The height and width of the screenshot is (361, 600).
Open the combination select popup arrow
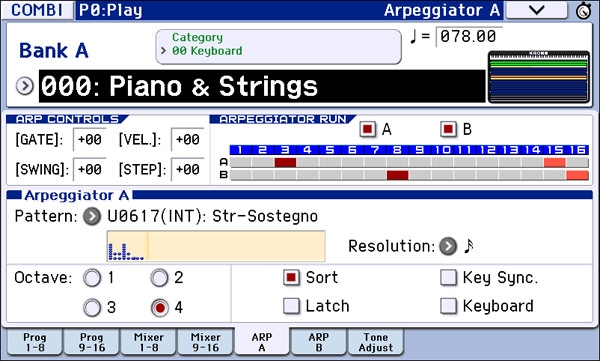coord(25,86)
